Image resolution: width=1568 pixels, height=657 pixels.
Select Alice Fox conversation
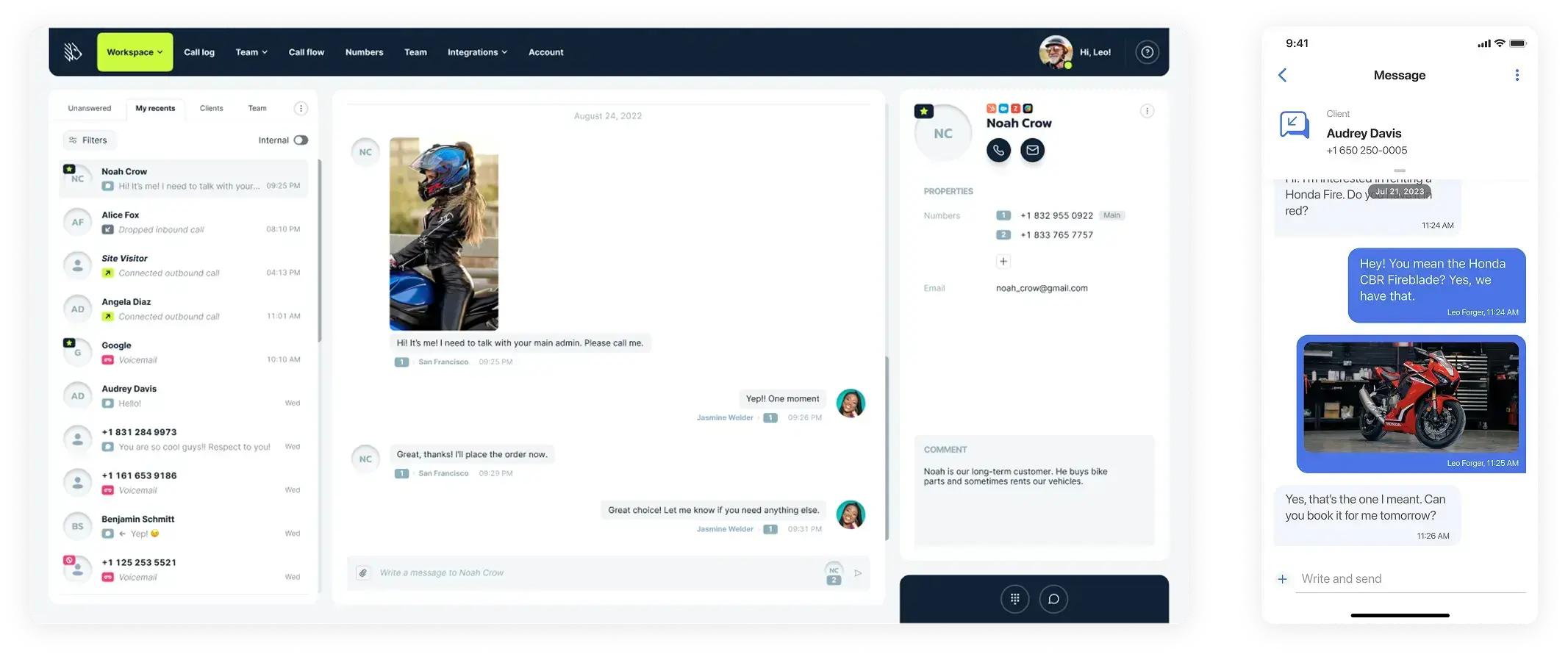tap(183, 222)
